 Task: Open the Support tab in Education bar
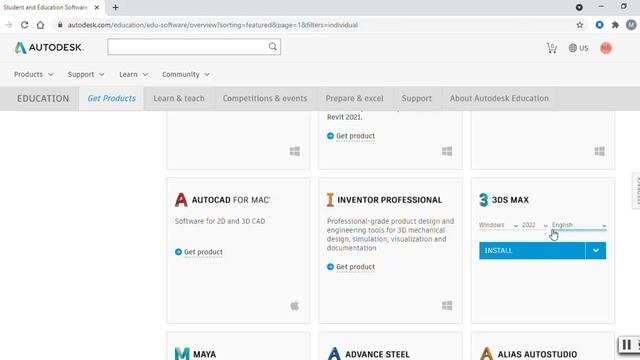tap(416, 98)
